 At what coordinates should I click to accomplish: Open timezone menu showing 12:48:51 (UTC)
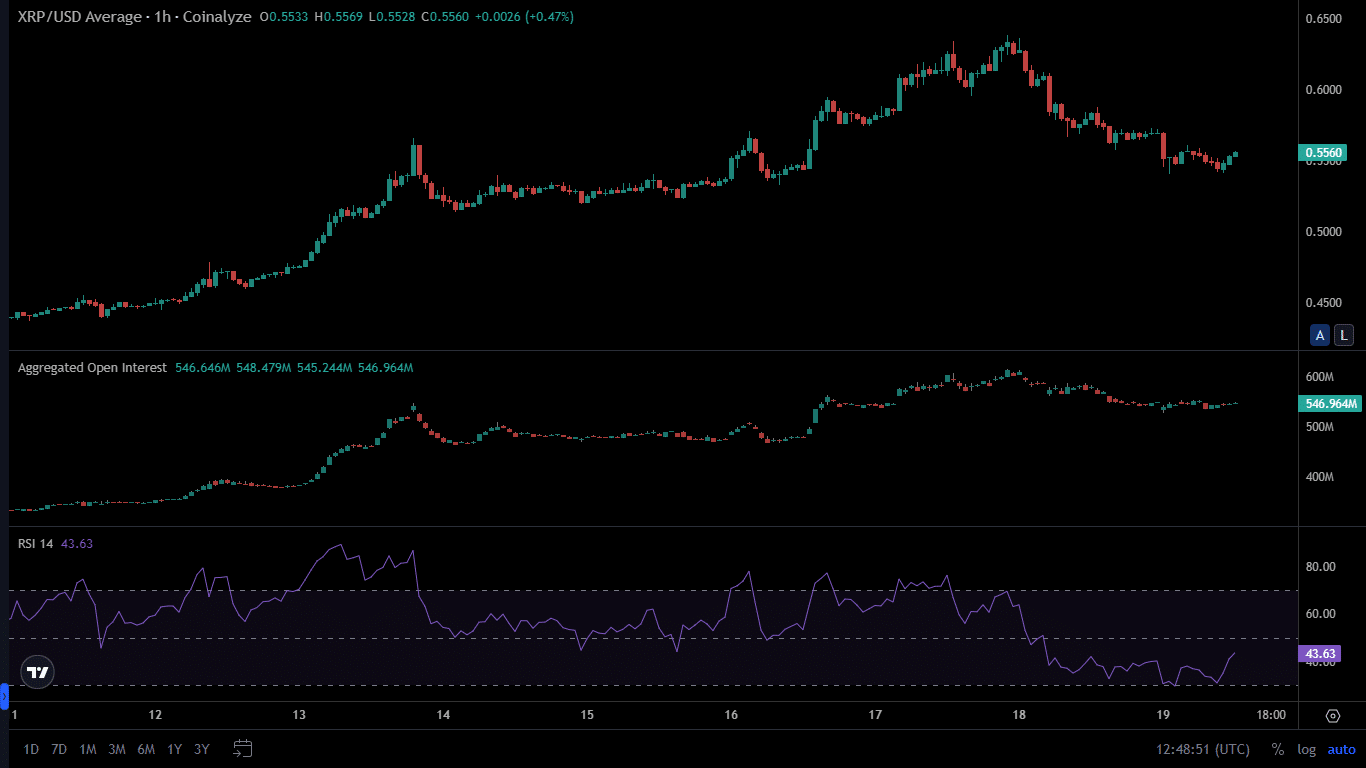click(x=1203, y=749)
